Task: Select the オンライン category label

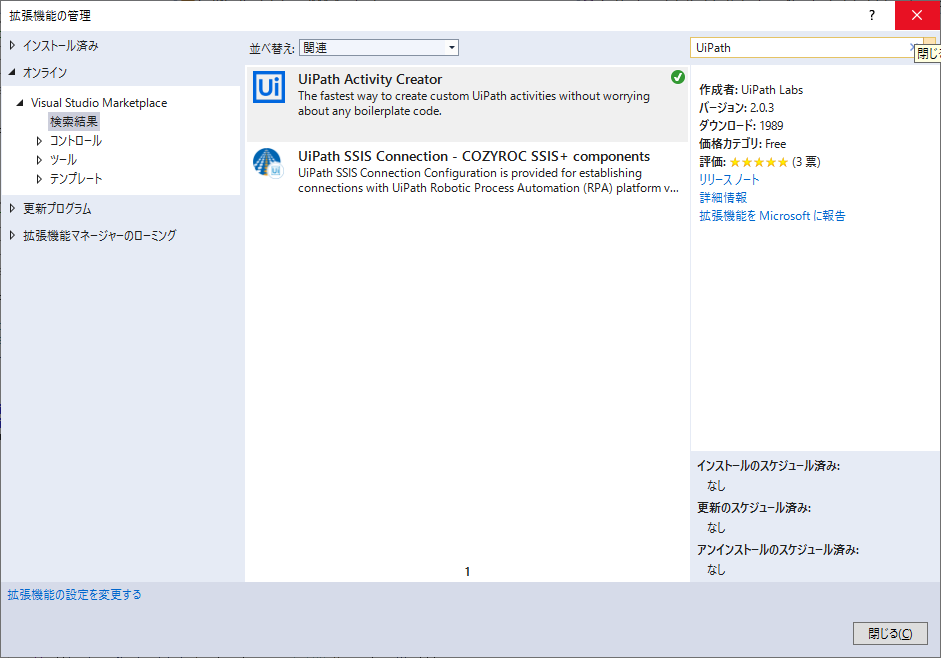Action: 45,73
